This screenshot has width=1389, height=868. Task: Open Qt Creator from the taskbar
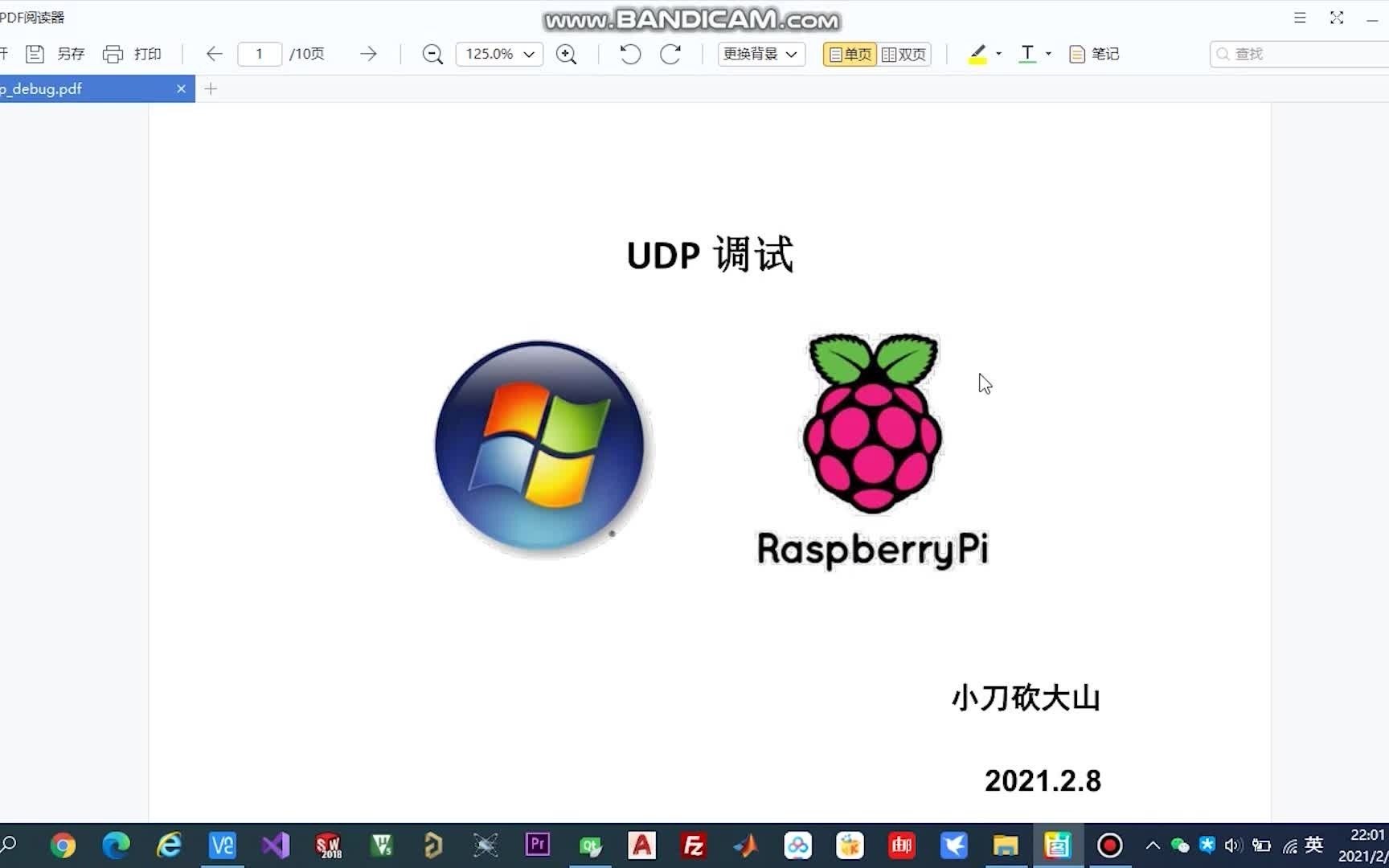click(591, 845)
